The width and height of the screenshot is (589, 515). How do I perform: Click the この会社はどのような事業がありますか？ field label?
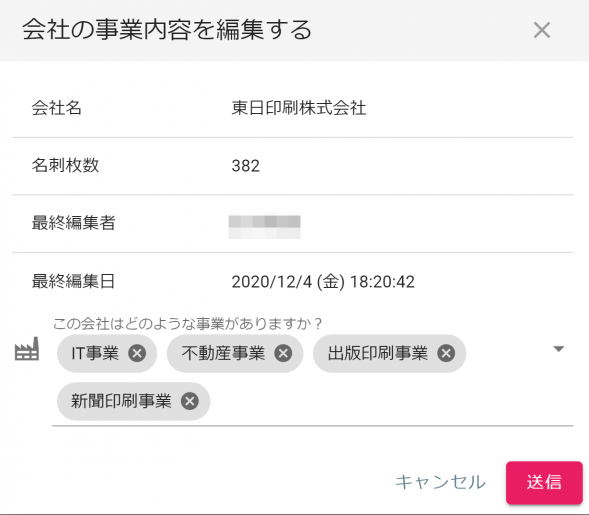click(187, 324)
